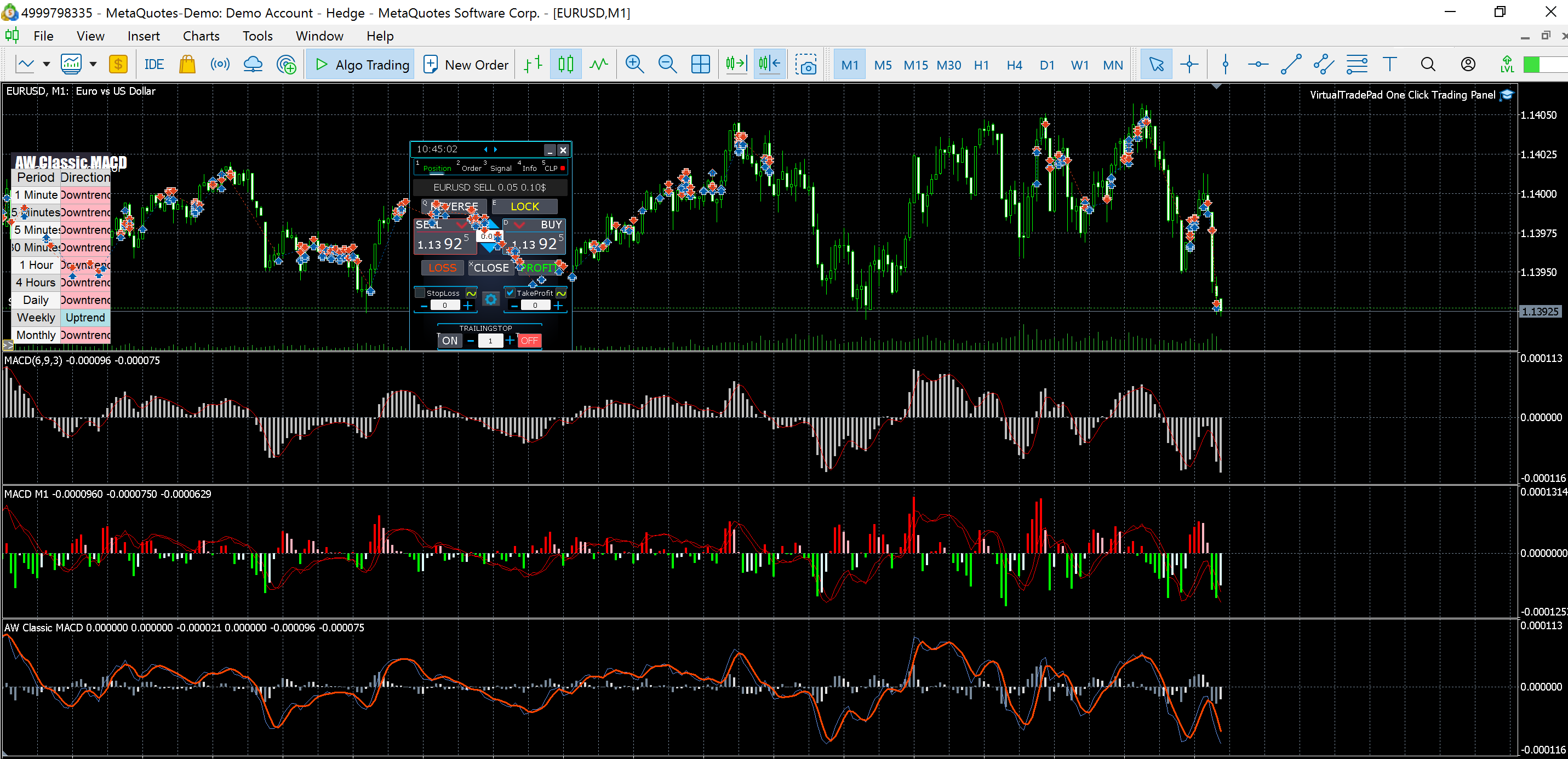Select the crosshair cursor tool

click(1189, 65)
